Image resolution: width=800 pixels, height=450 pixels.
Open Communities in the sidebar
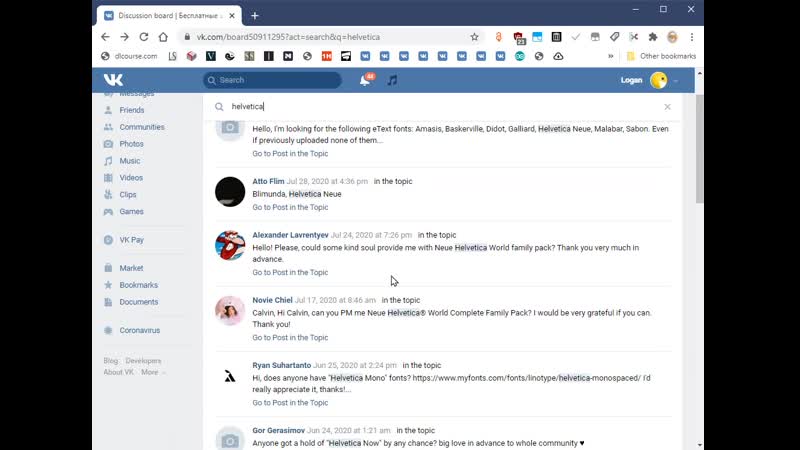point(142,127)
